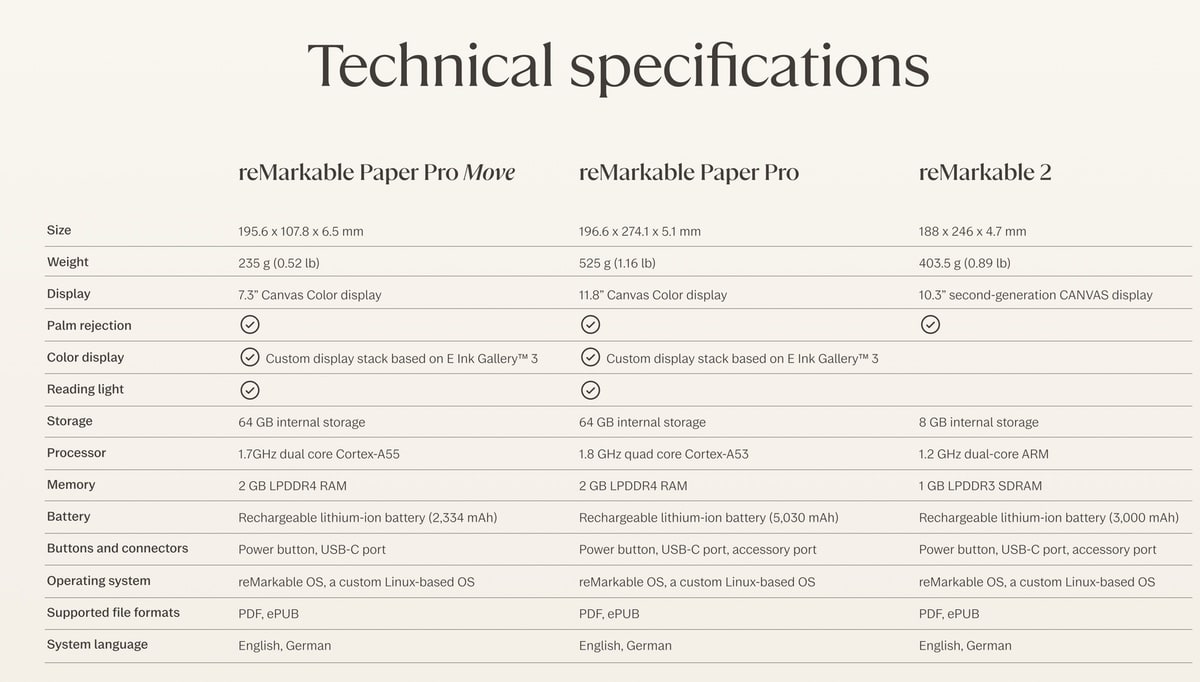
Task: Click Palm rejection checkmark under reMarkable Paper Pro
Action: (591, 325)
